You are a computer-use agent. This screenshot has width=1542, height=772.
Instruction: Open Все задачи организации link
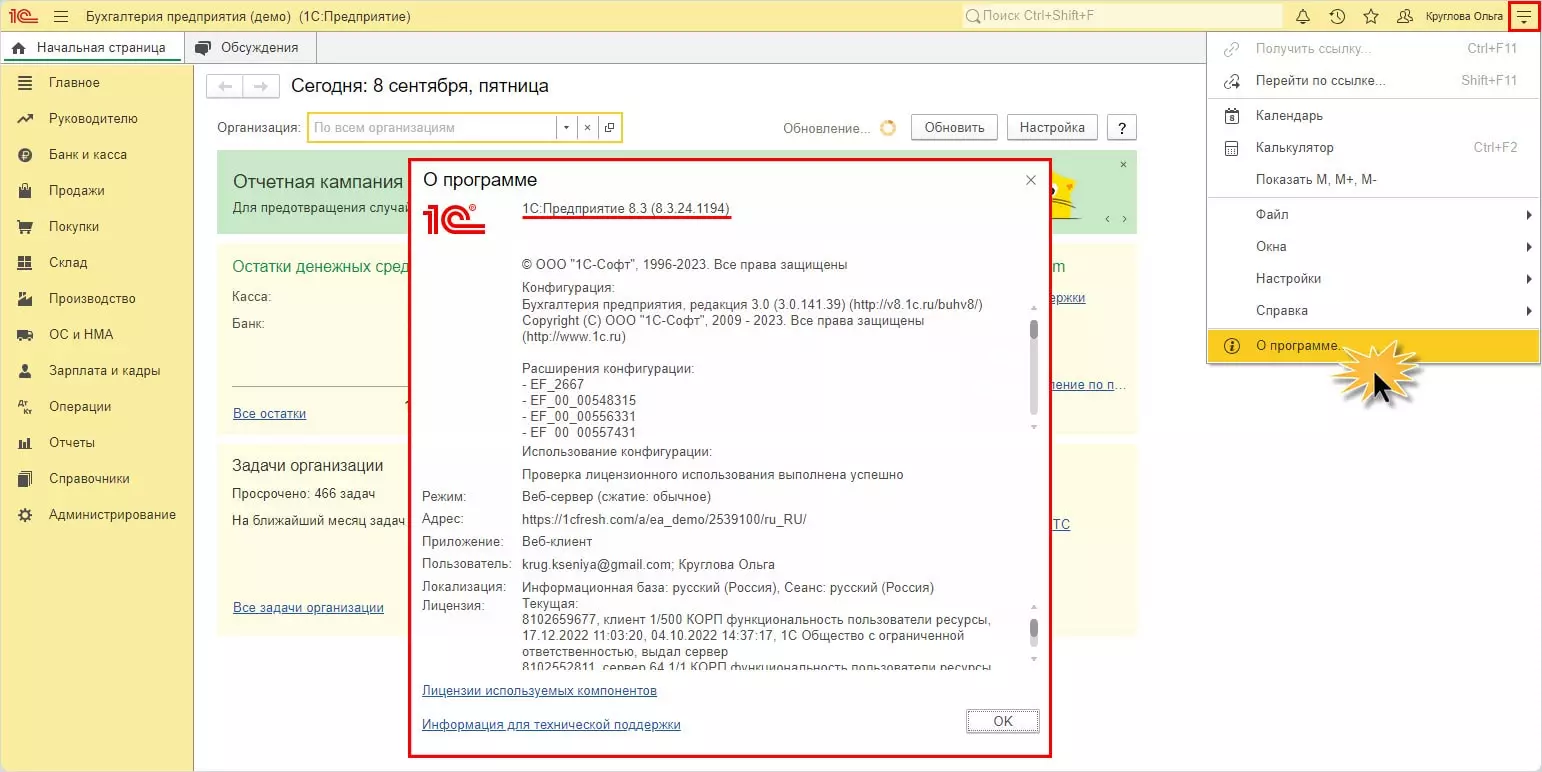coord(308,607)
